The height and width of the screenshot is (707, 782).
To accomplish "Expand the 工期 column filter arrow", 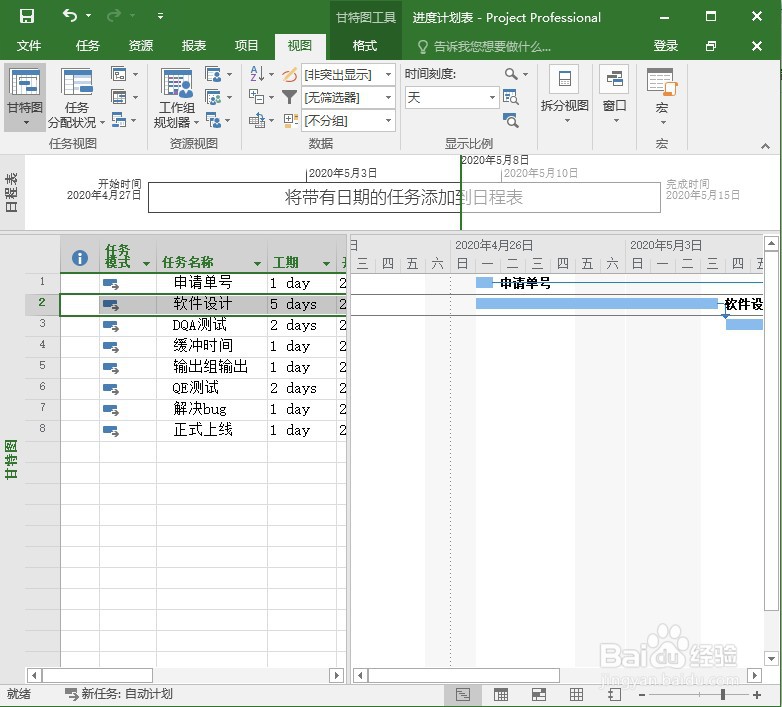I will tap(326, 263).
